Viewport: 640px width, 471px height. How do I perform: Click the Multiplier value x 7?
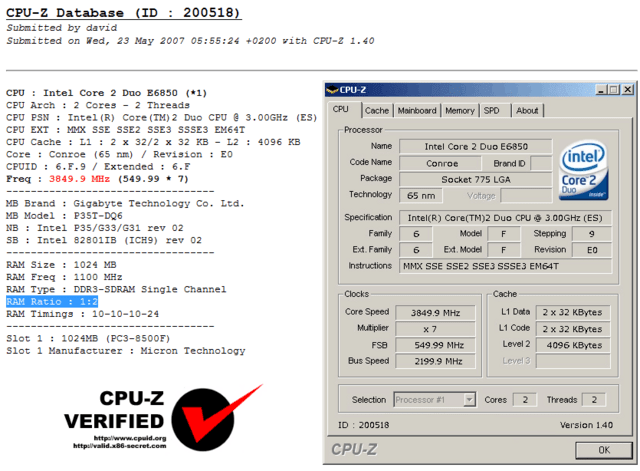click(x=435, y=329)
